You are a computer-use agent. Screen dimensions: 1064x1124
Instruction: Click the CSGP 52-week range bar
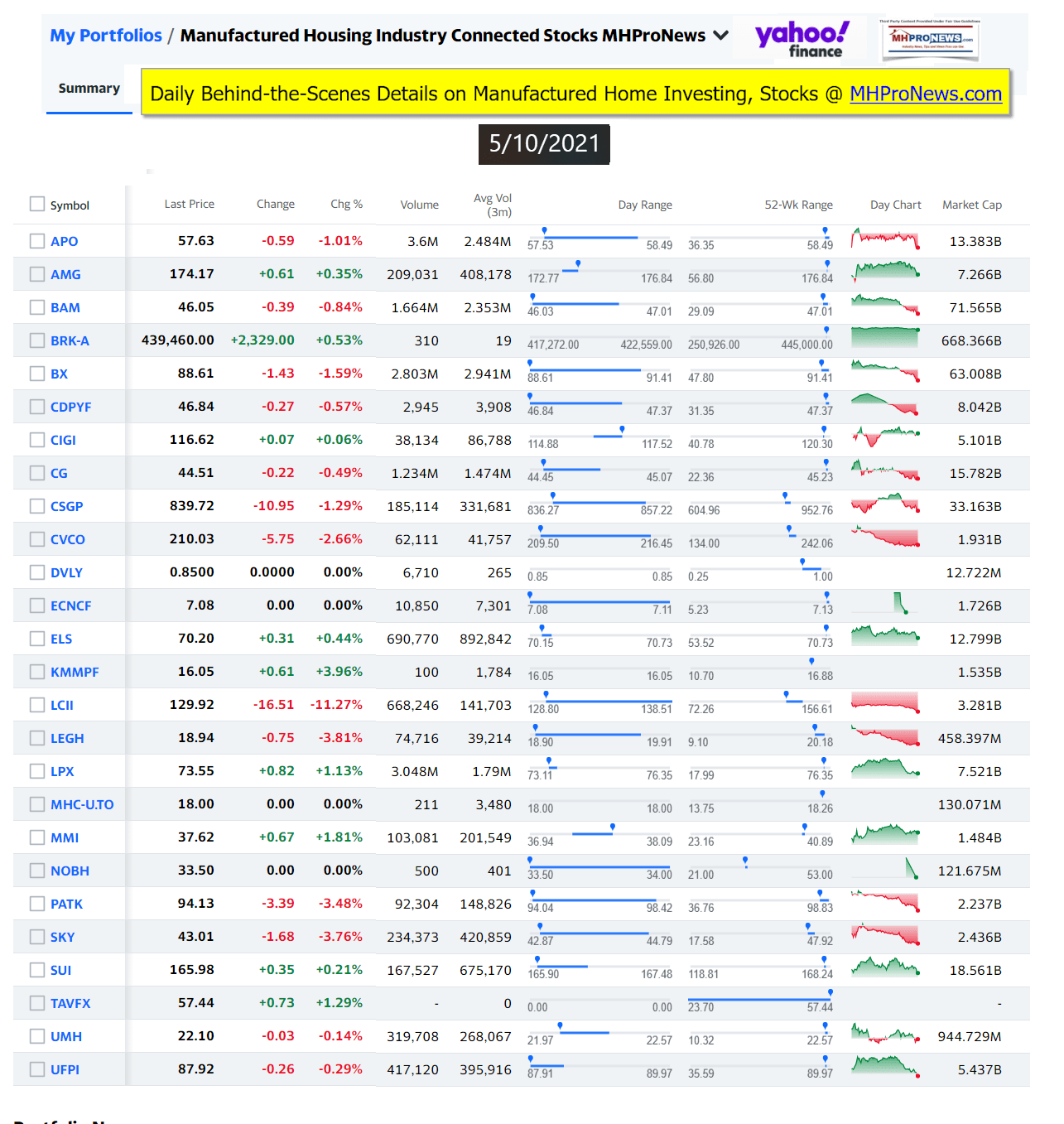coord(760,503)
